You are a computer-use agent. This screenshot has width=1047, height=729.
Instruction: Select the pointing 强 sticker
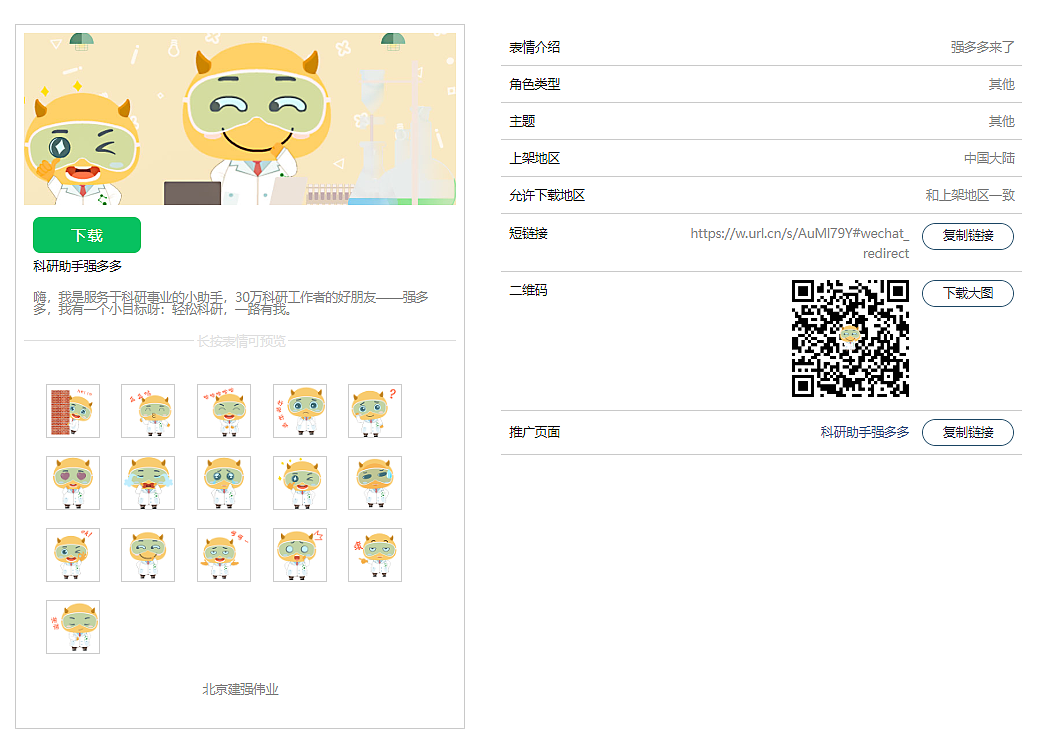[x=375, y=554]
